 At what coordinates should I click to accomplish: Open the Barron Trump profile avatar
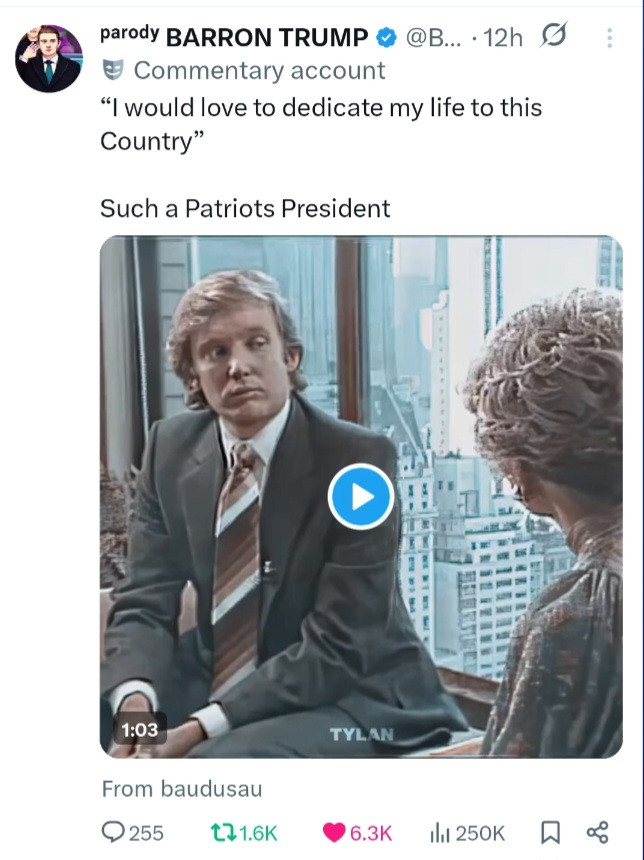pyautogui.click(x=48, y=59)
